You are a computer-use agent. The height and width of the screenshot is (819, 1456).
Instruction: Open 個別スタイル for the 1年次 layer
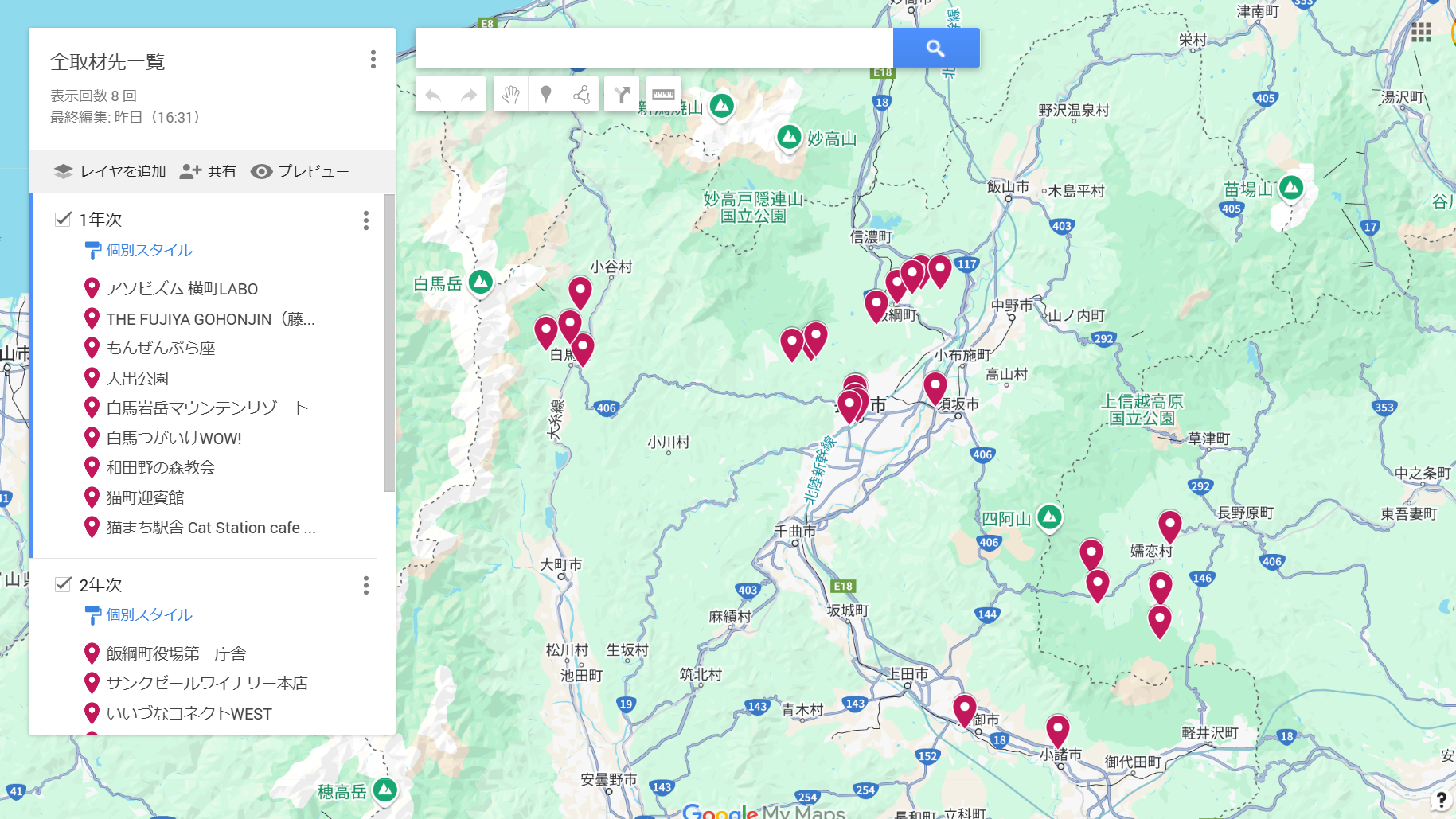(150, 250)
